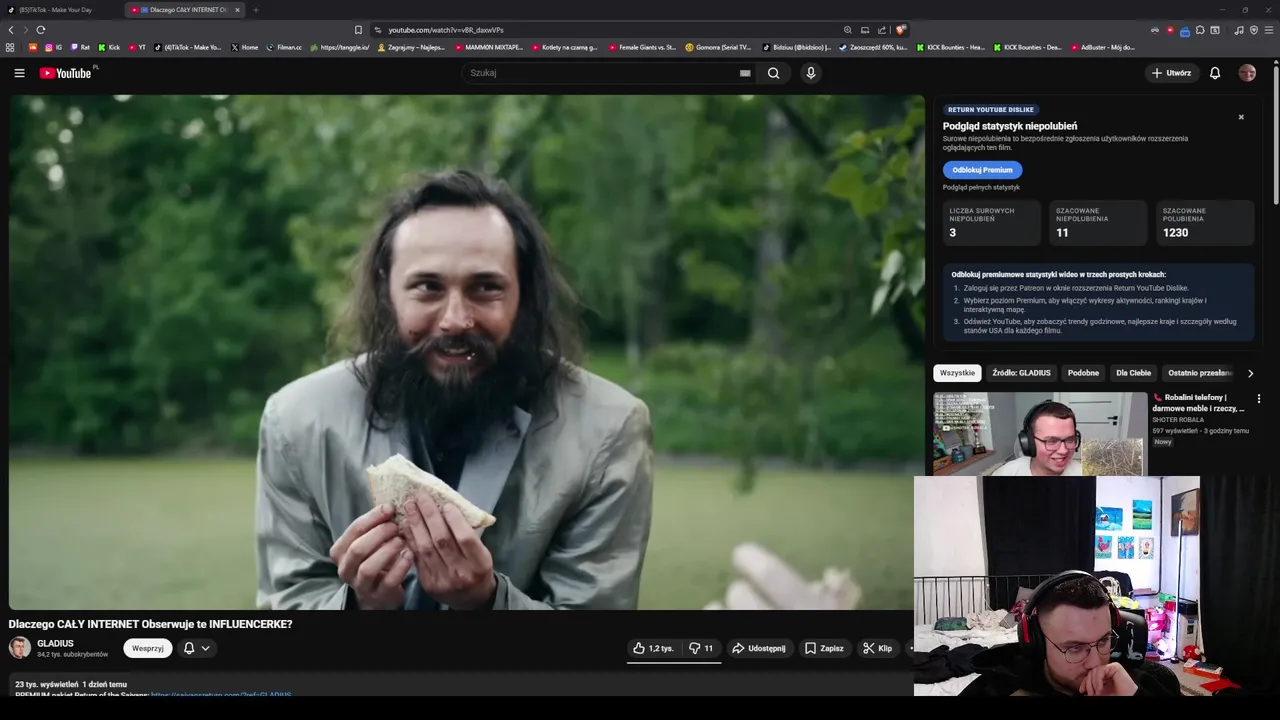Switch to TikTok - Make Your Day tab

click(x=56, y=10)
